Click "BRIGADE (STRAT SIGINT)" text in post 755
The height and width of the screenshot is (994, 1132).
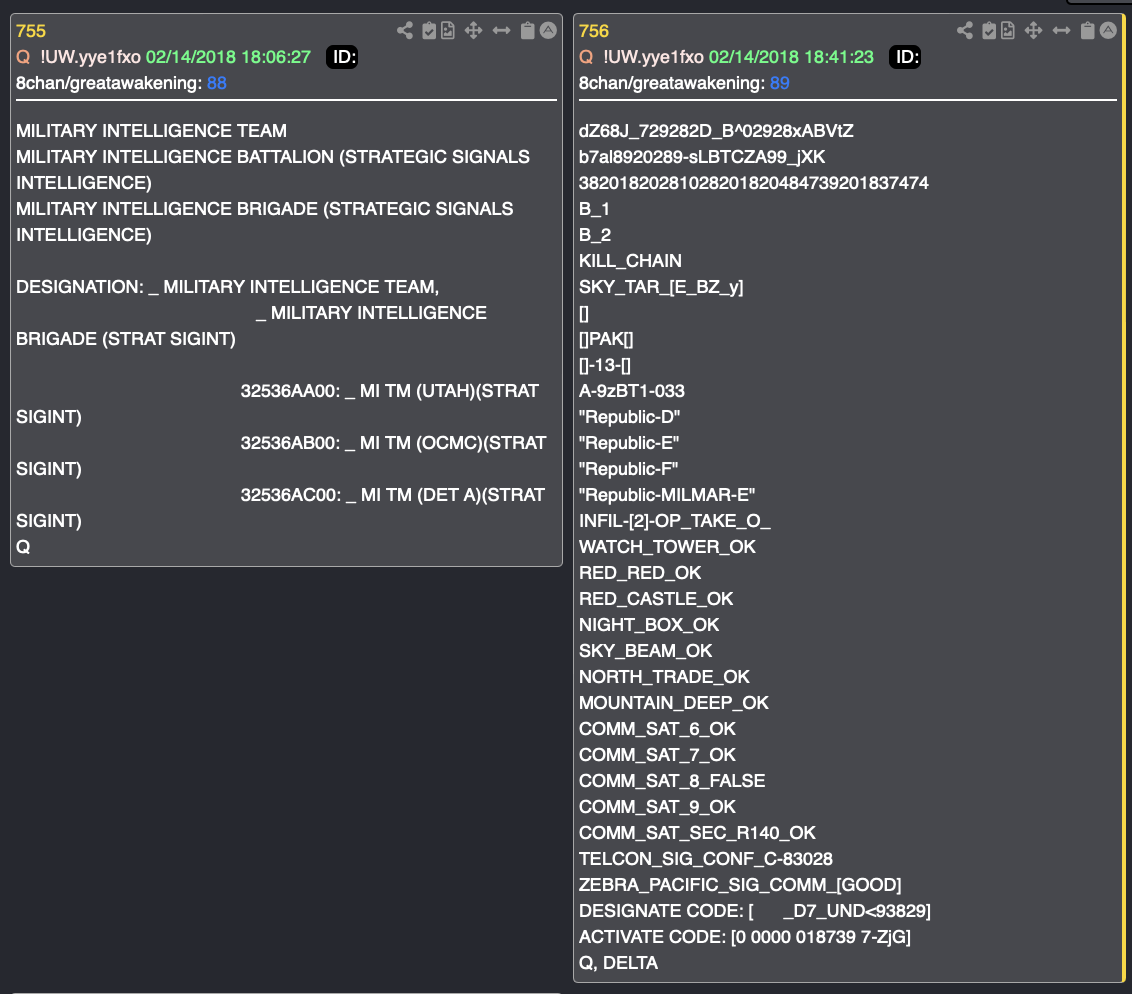click(x=126, y=339)
